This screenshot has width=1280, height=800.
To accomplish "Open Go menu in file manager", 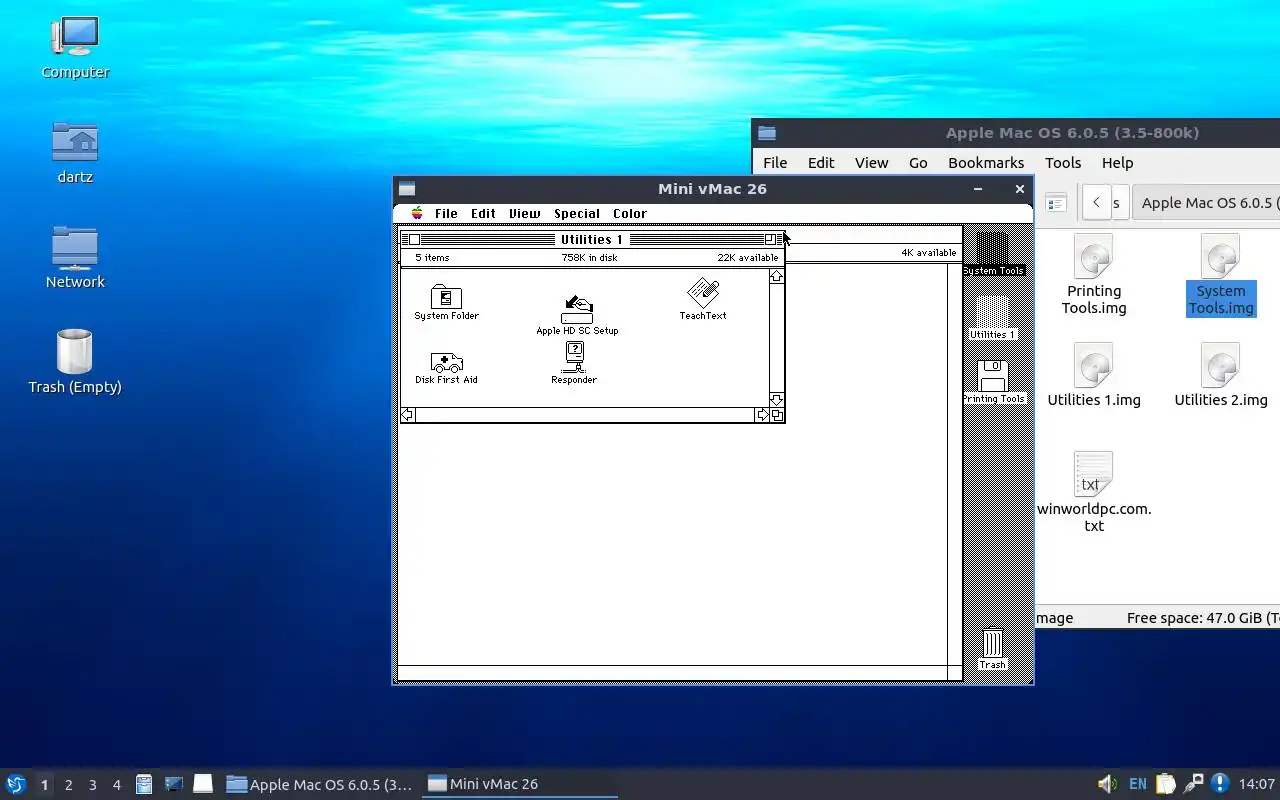I will [918, 162].
